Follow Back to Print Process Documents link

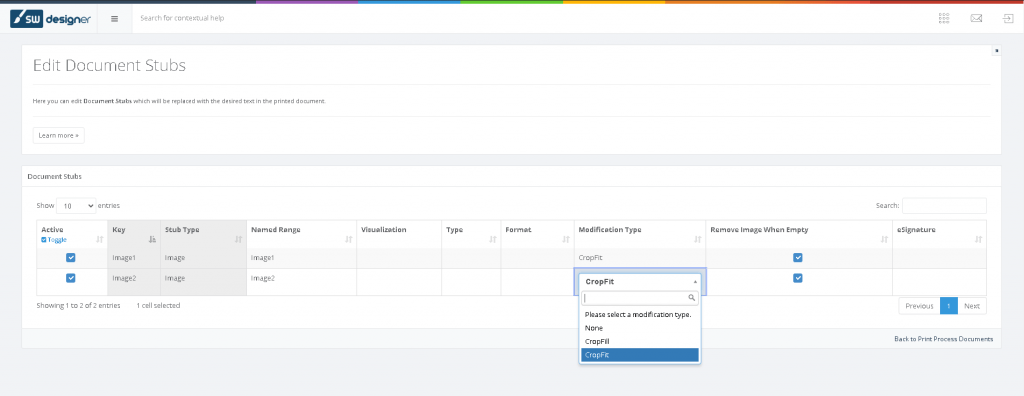click(943, 338)
